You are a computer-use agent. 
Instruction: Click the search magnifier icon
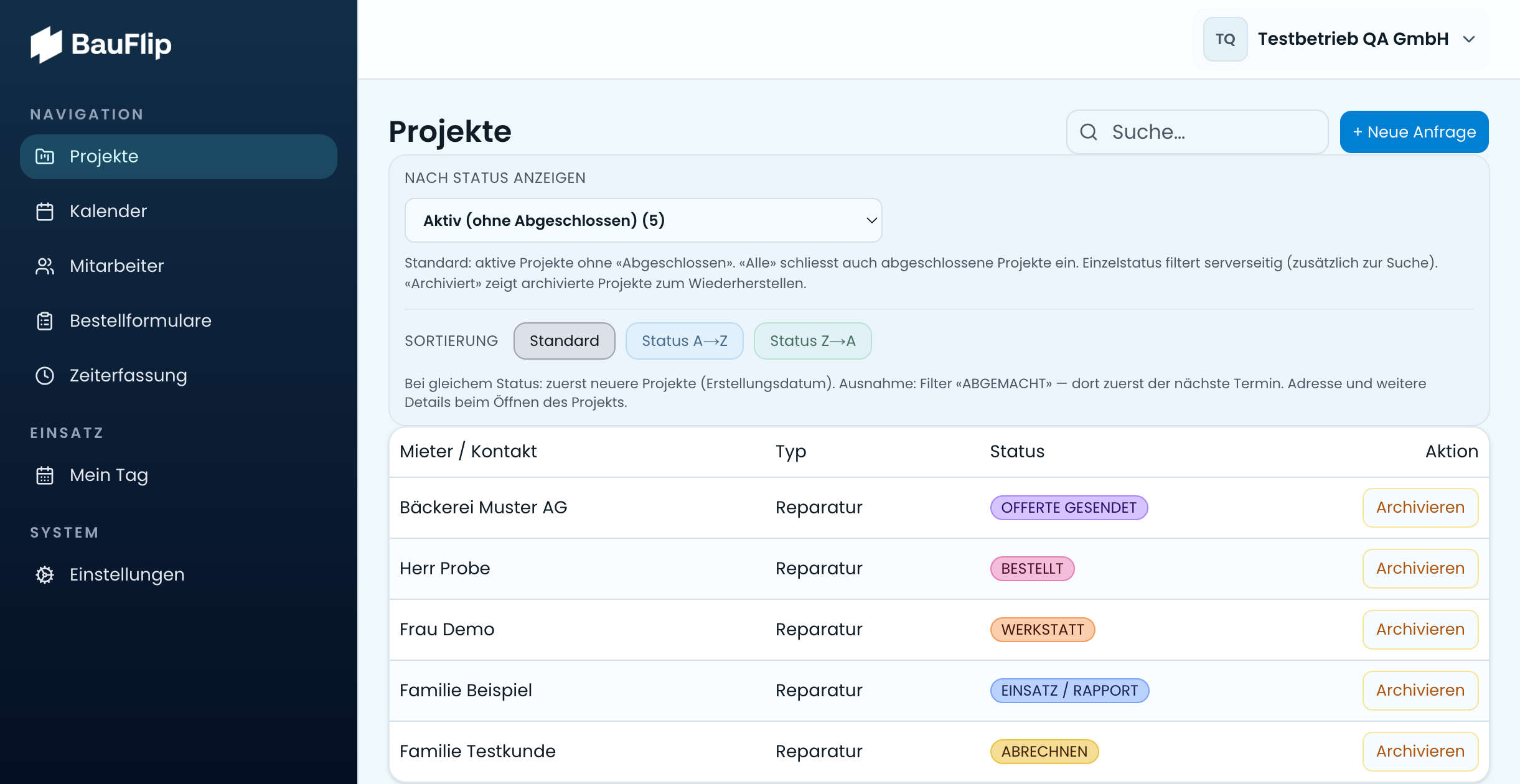click(1089, 132)
